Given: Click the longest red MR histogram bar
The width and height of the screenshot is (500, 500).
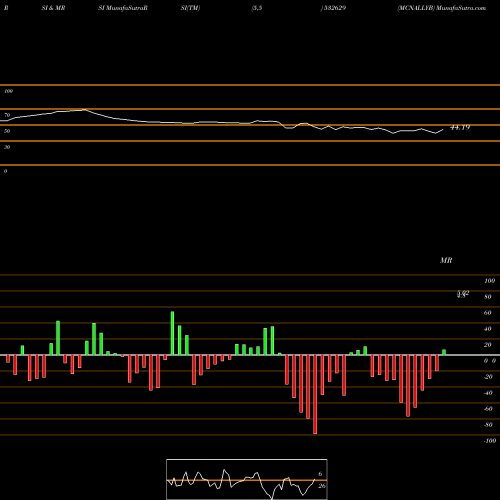Looking at the screenshot, I should (315, 394).
